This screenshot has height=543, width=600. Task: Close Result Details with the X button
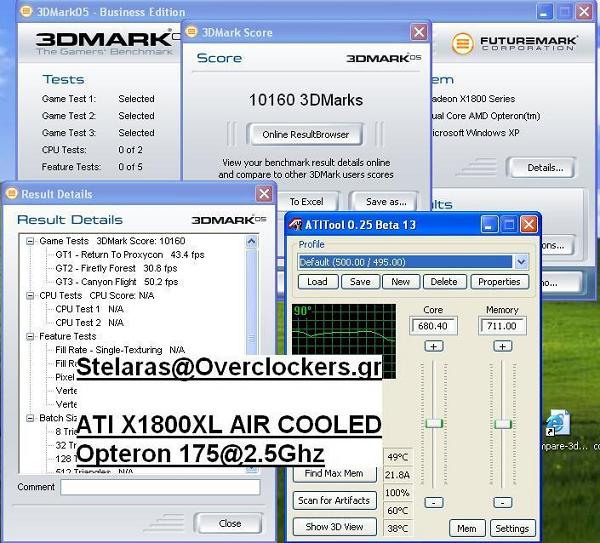264,194
